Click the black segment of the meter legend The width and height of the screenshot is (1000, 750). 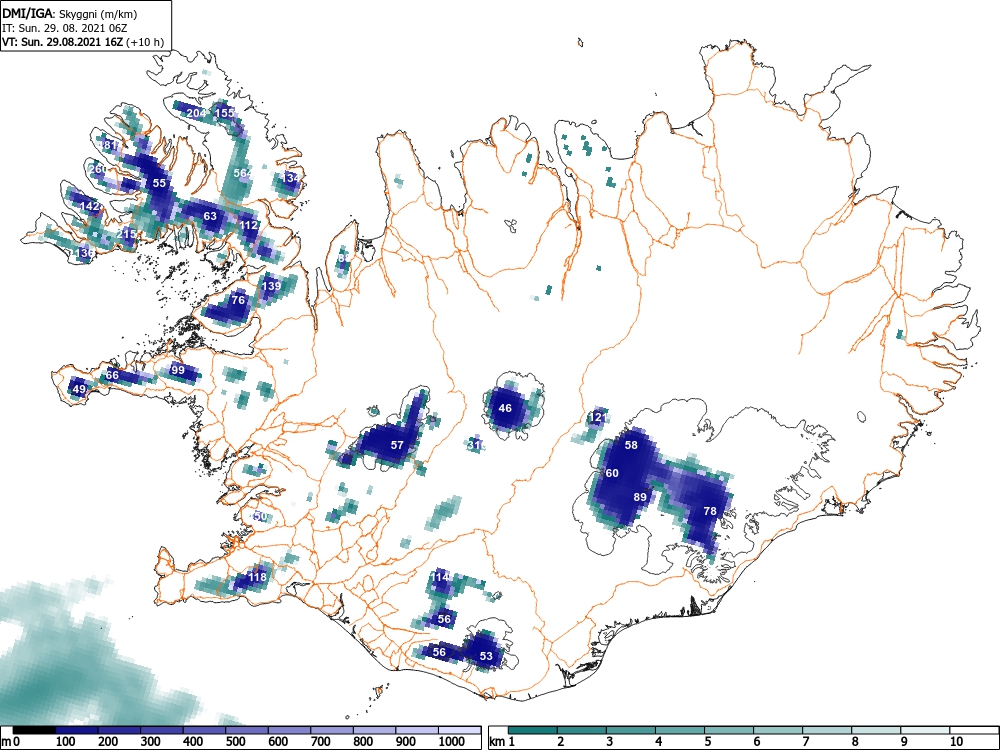click(34, 730)
